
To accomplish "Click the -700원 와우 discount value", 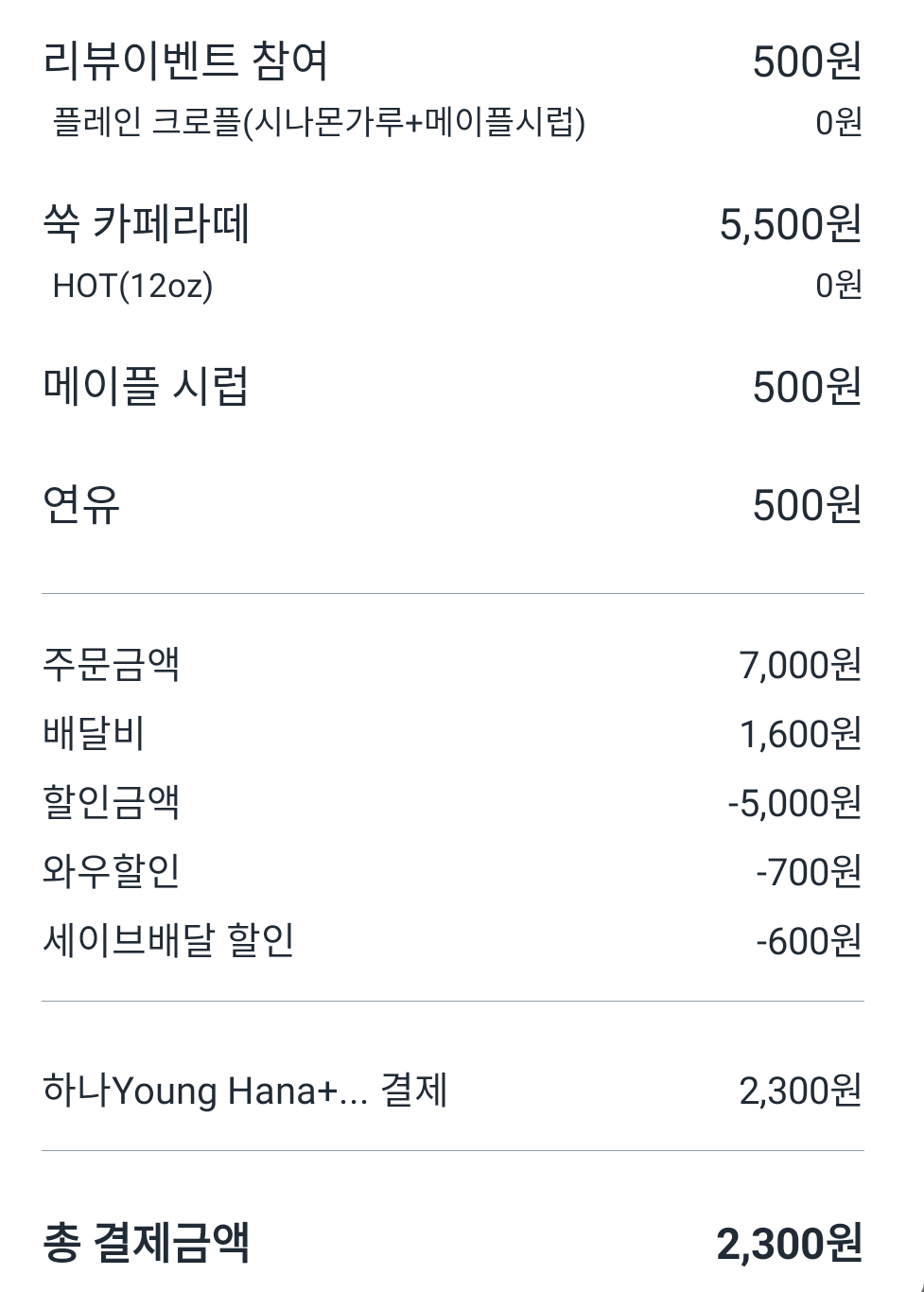I will pyautogui.click(x=809, y=872).
